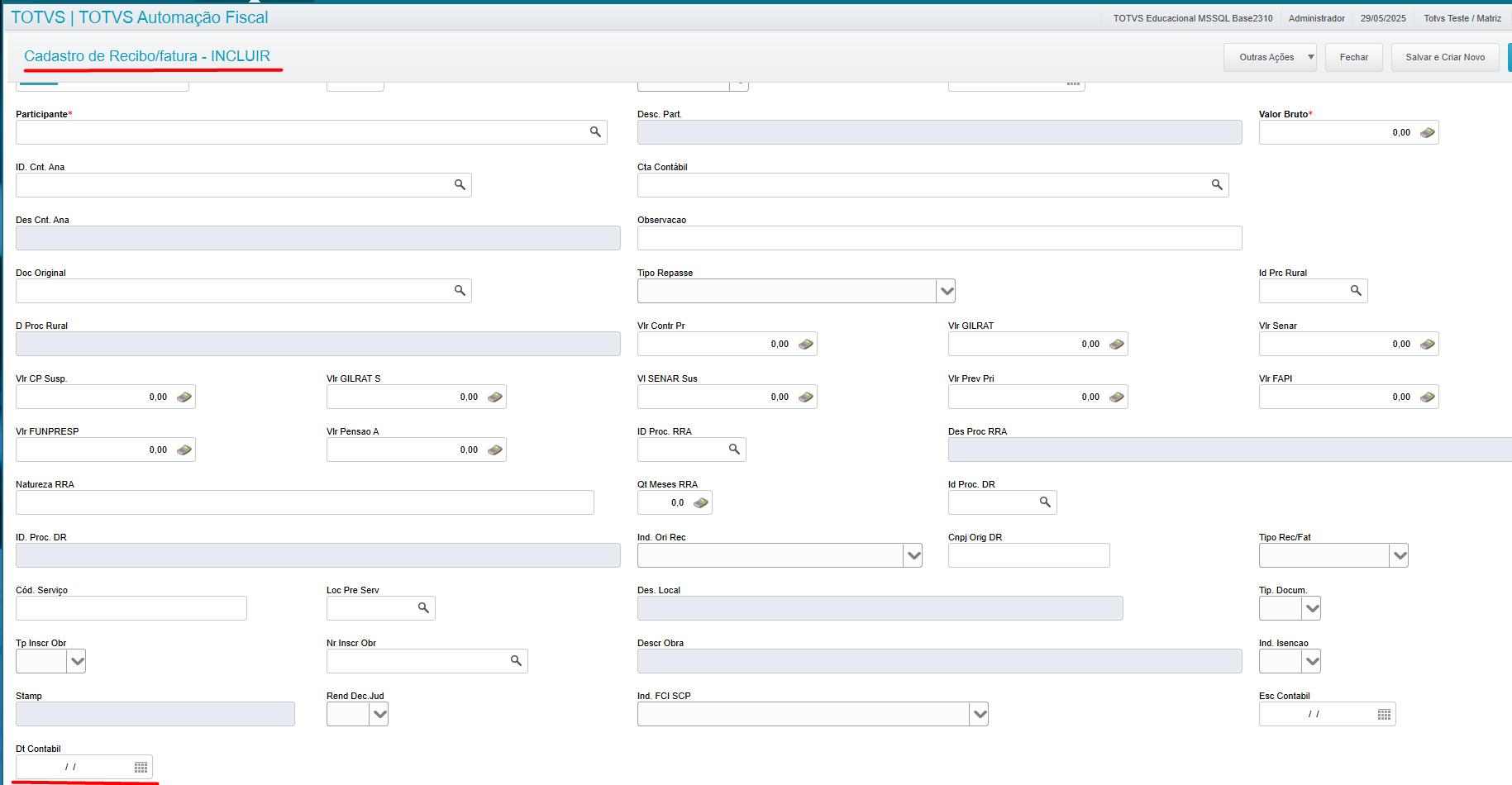The width and height of the screenshot is (1512, 785).
Task: Open Cta Contábil search magnifier
Action: tap(1217, 185)
